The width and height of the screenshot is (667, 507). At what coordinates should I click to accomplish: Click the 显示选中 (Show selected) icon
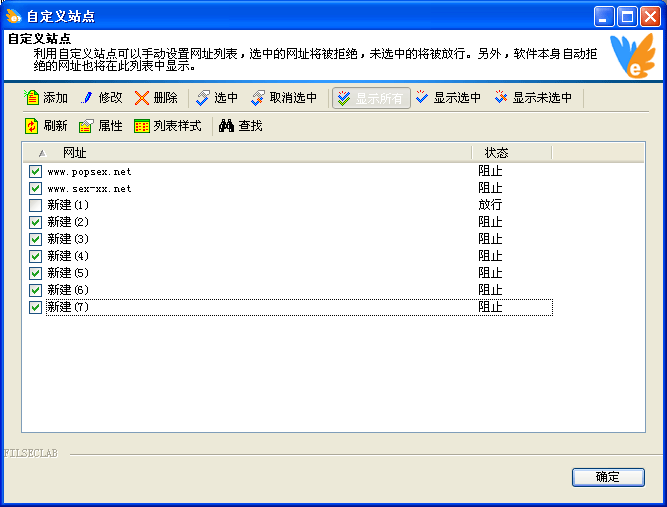[x=422, y=98]
